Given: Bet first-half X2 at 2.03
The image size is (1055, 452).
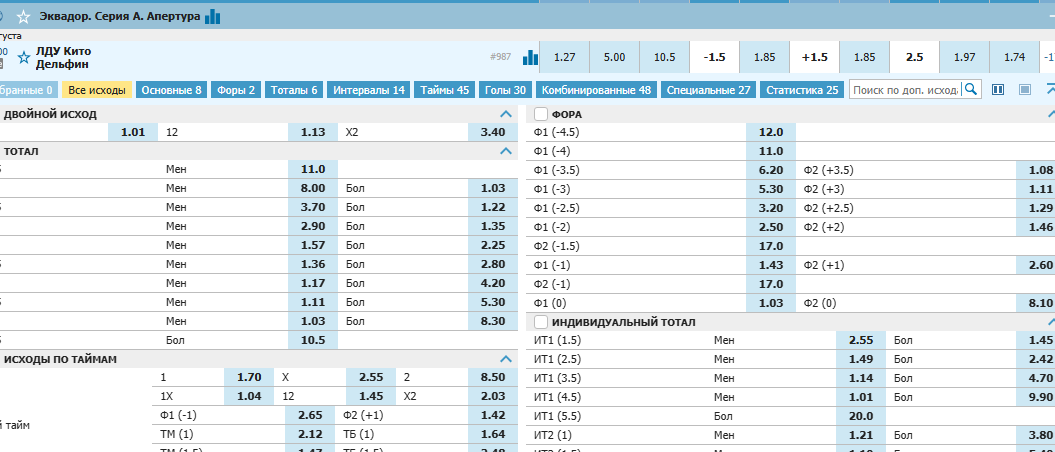Looking at the screenshot, I should (x=493, y=396).
